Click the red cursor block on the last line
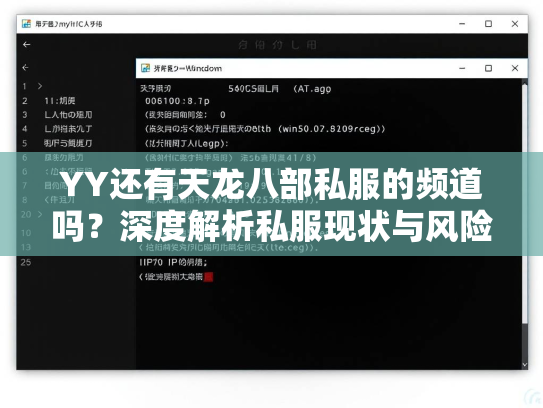The image size is (543, 408). [208, 277]
